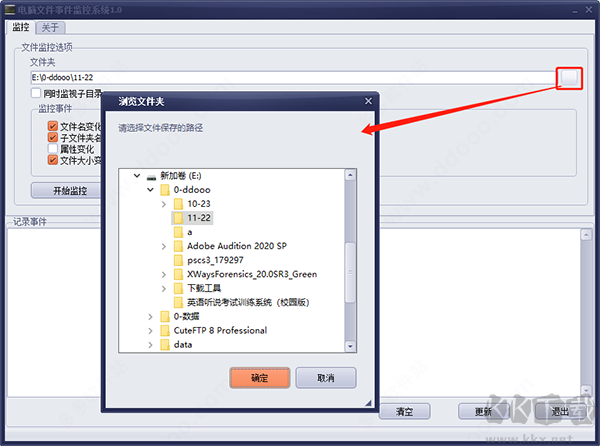Click the dialog resize grip corner
Image resolution: width=600 pixels, height=446 pixels.
click(x=368, y=403)
